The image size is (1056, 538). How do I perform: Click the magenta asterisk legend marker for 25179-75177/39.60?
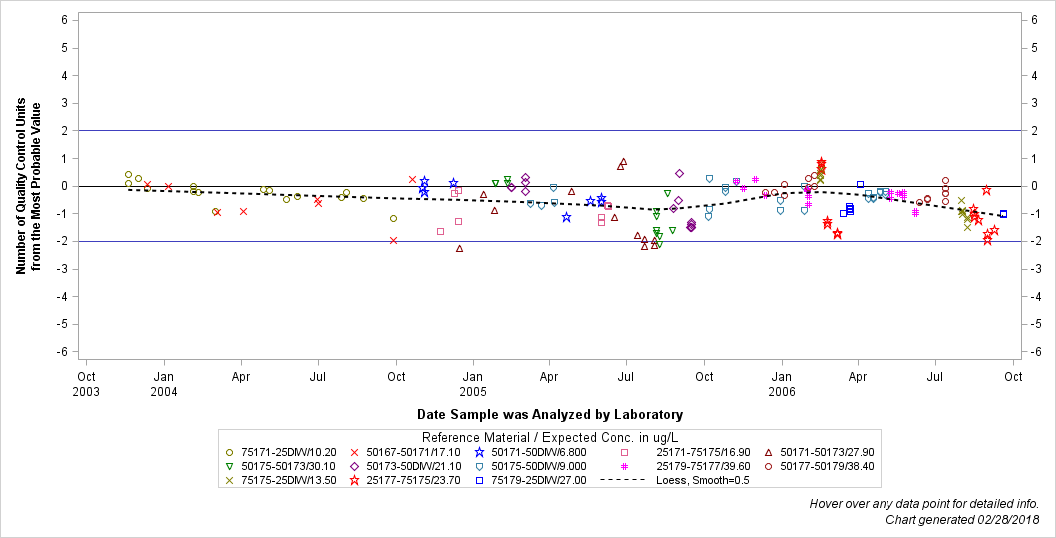[624, 466]
